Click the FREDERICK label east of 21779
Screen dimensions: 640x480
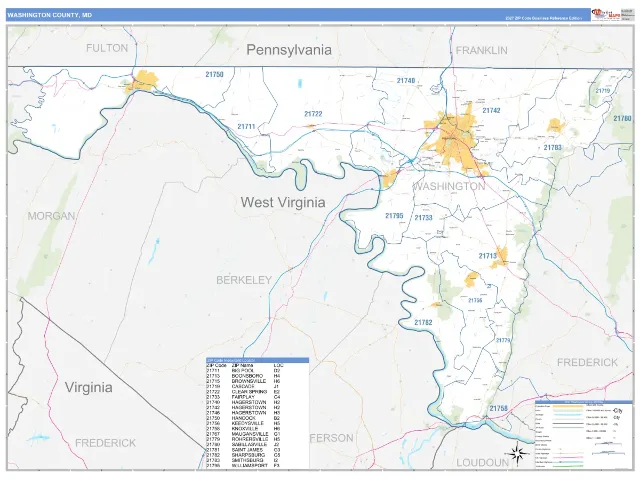(x=587, y=362)
